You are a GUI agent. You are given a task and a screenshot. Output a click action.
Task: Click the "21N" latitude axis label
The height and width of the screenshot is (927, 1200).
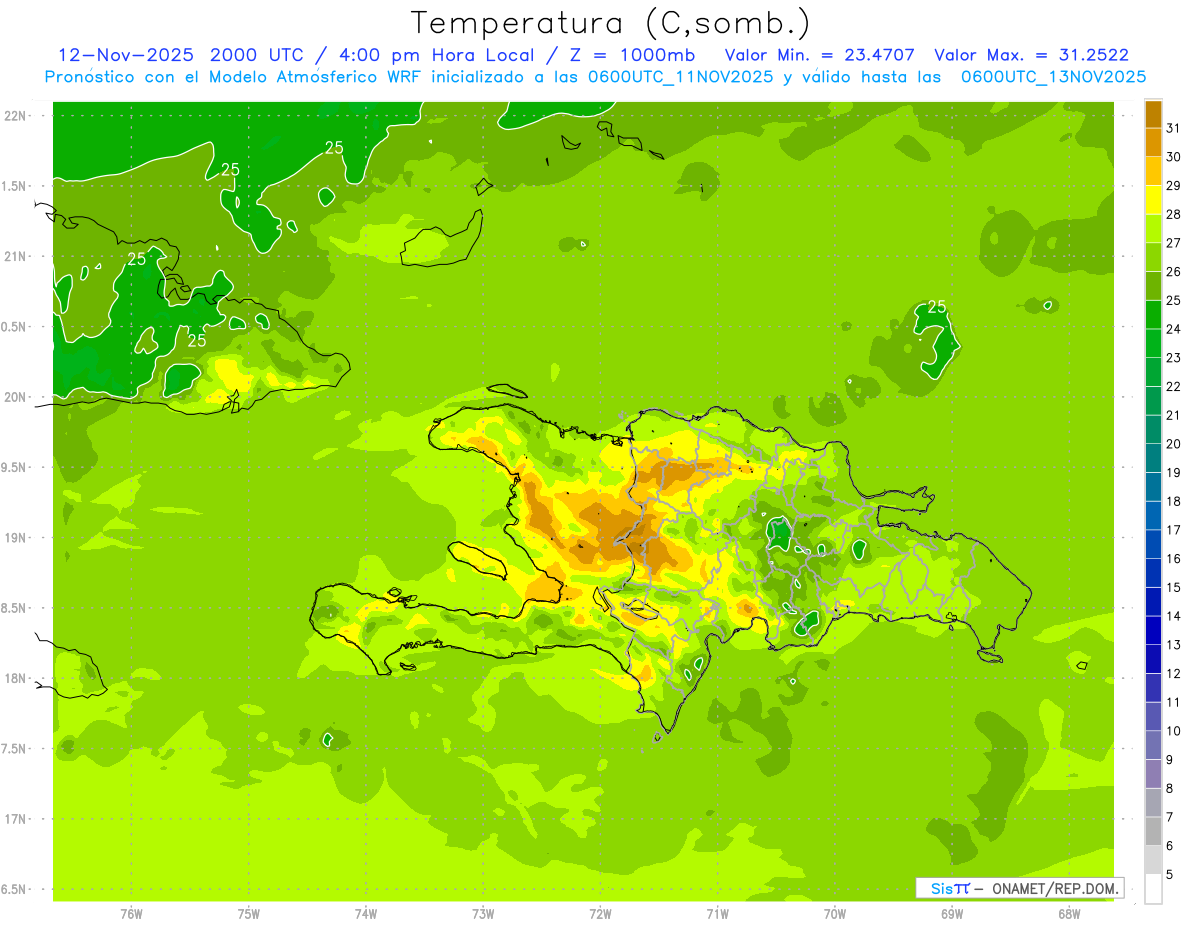[x=17, y=257]
